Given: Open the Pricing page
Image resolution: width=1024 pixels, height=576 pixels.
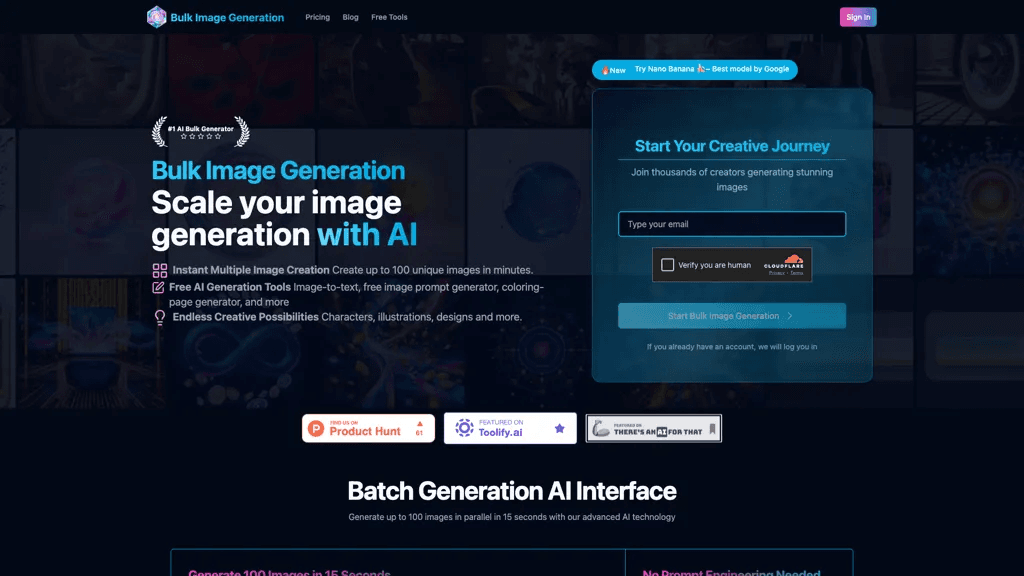Looking at the screenshot, I should [317, 17].
